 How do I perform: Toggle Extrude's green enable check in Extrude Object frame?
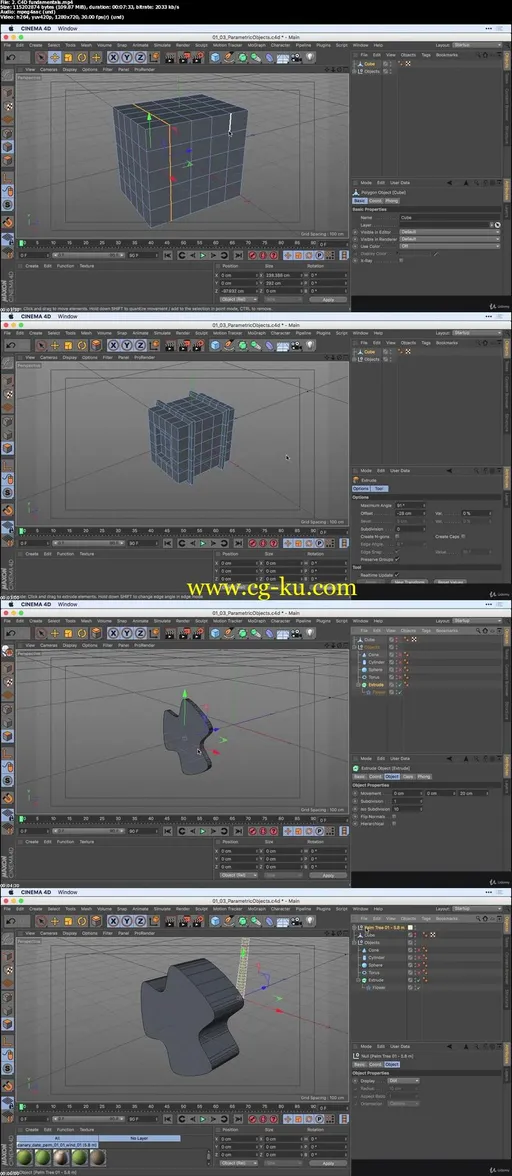click(x=399, y=685)
